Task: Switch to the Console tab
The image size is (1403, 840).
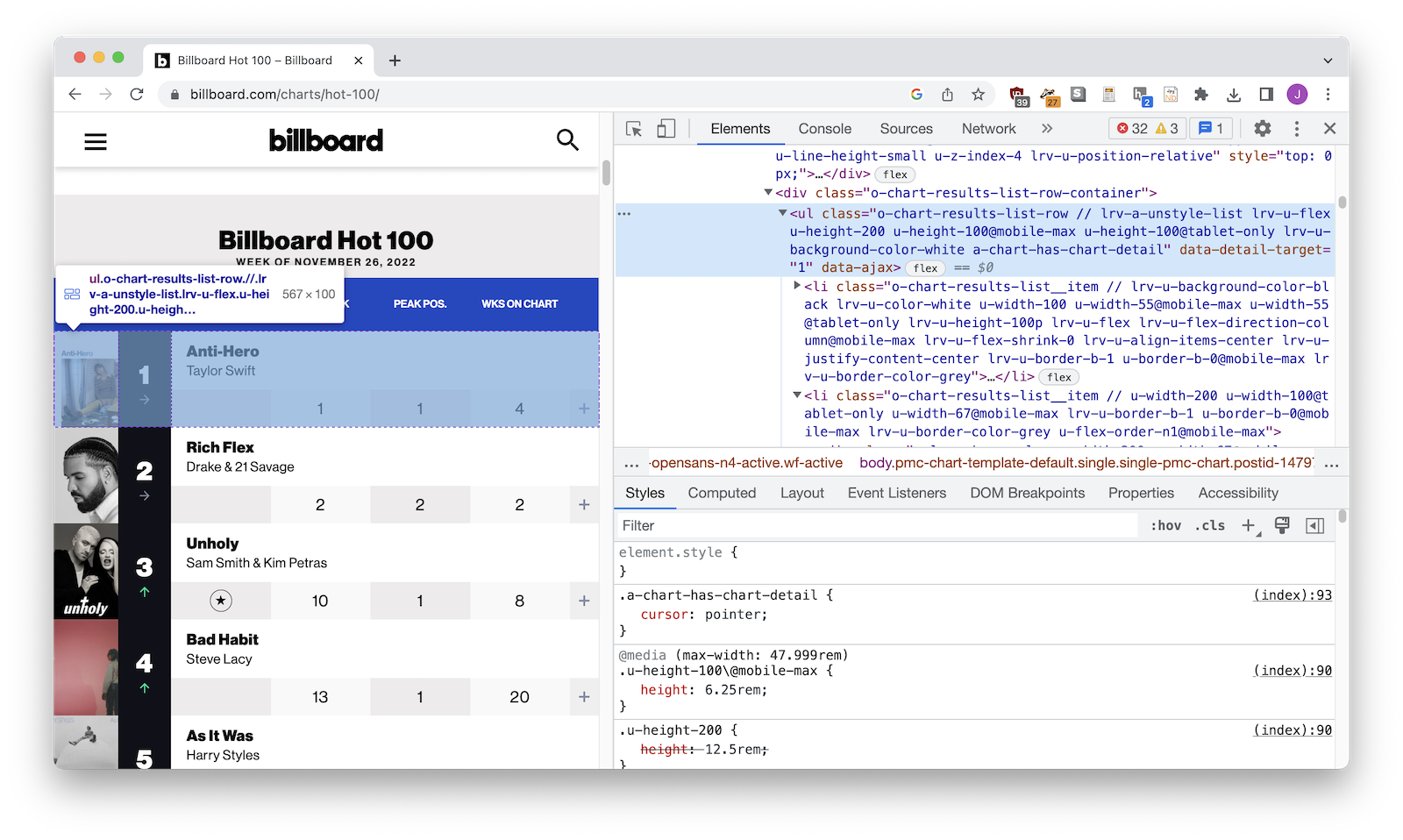Action: [824, 129]
